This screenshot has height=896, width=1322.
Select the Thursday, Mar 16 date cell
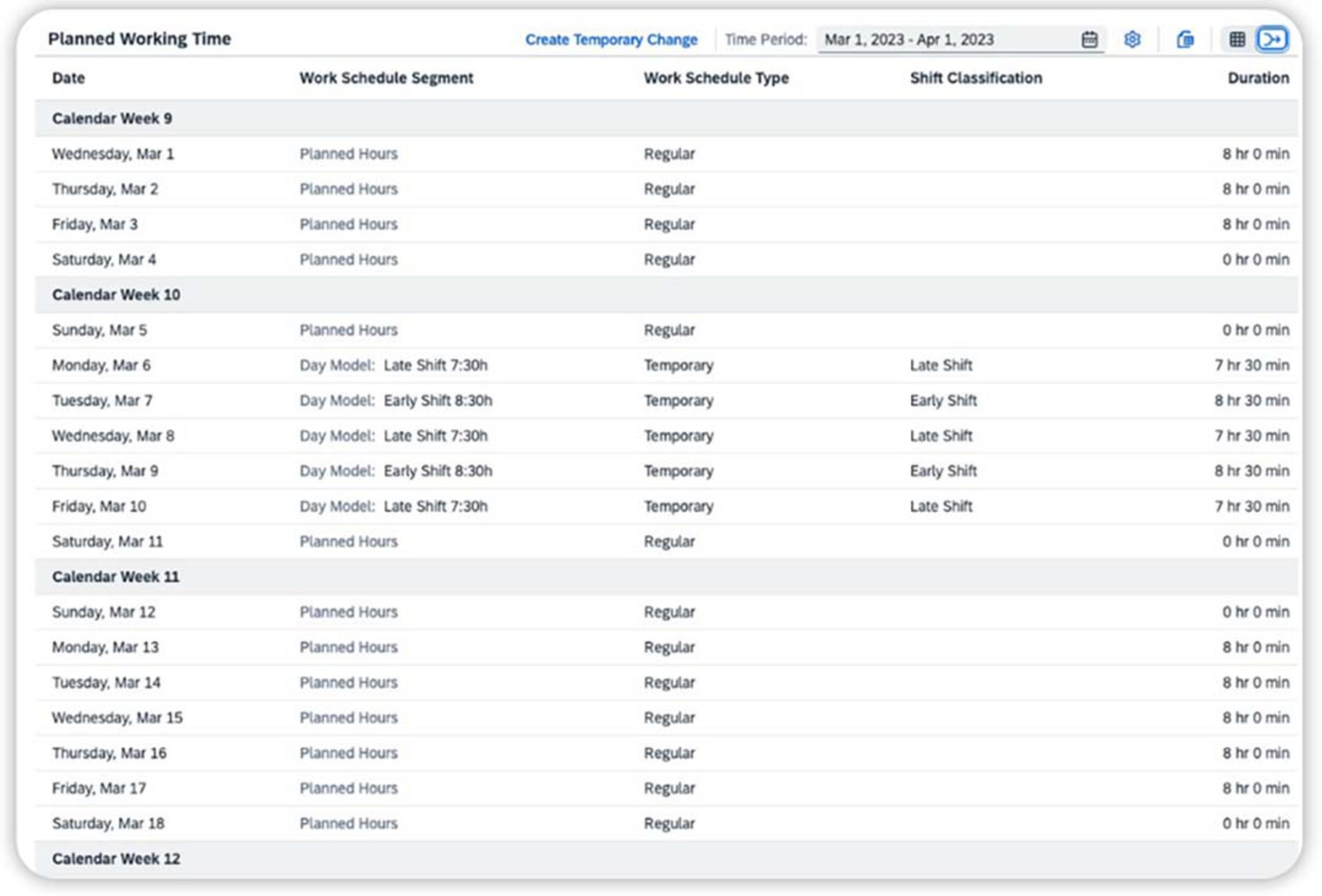coord(109,753)
